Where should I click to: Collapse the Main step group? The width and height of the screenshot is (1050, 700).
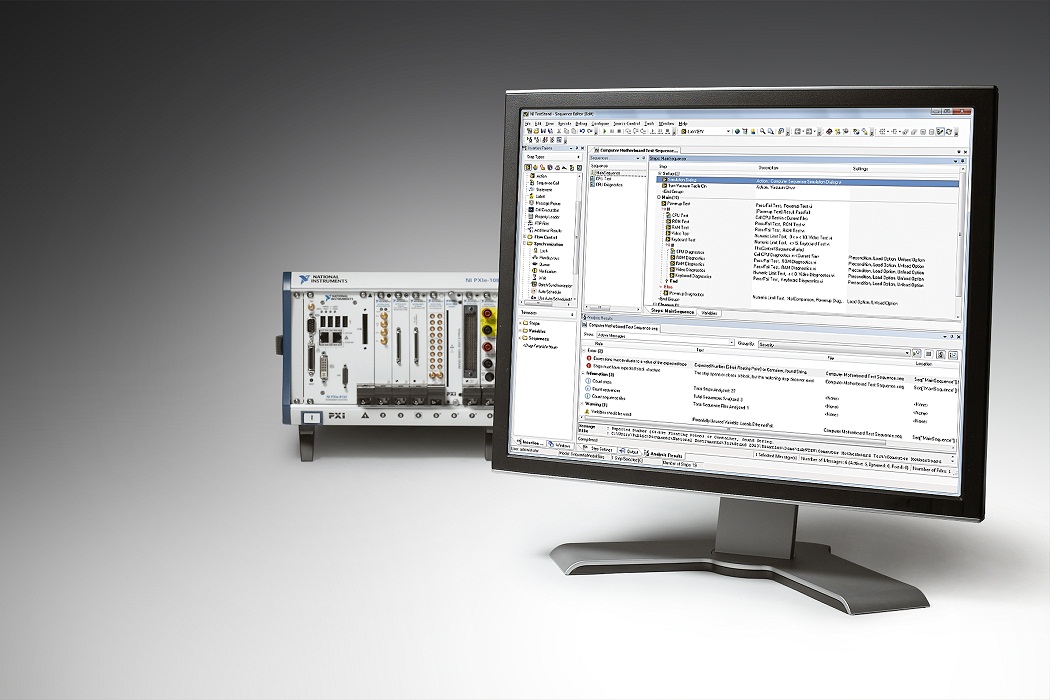tap(659, 197)
